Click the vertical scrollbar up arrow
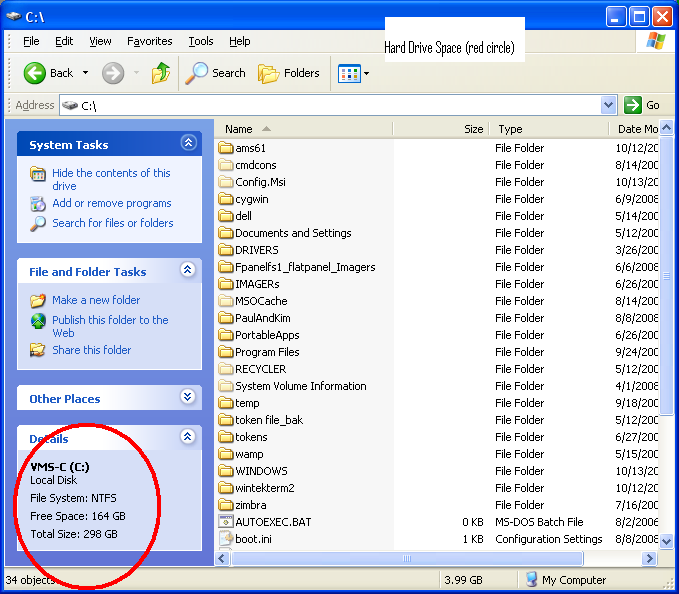The height and width of the screenshot is (594, 679). coord(666,128)
